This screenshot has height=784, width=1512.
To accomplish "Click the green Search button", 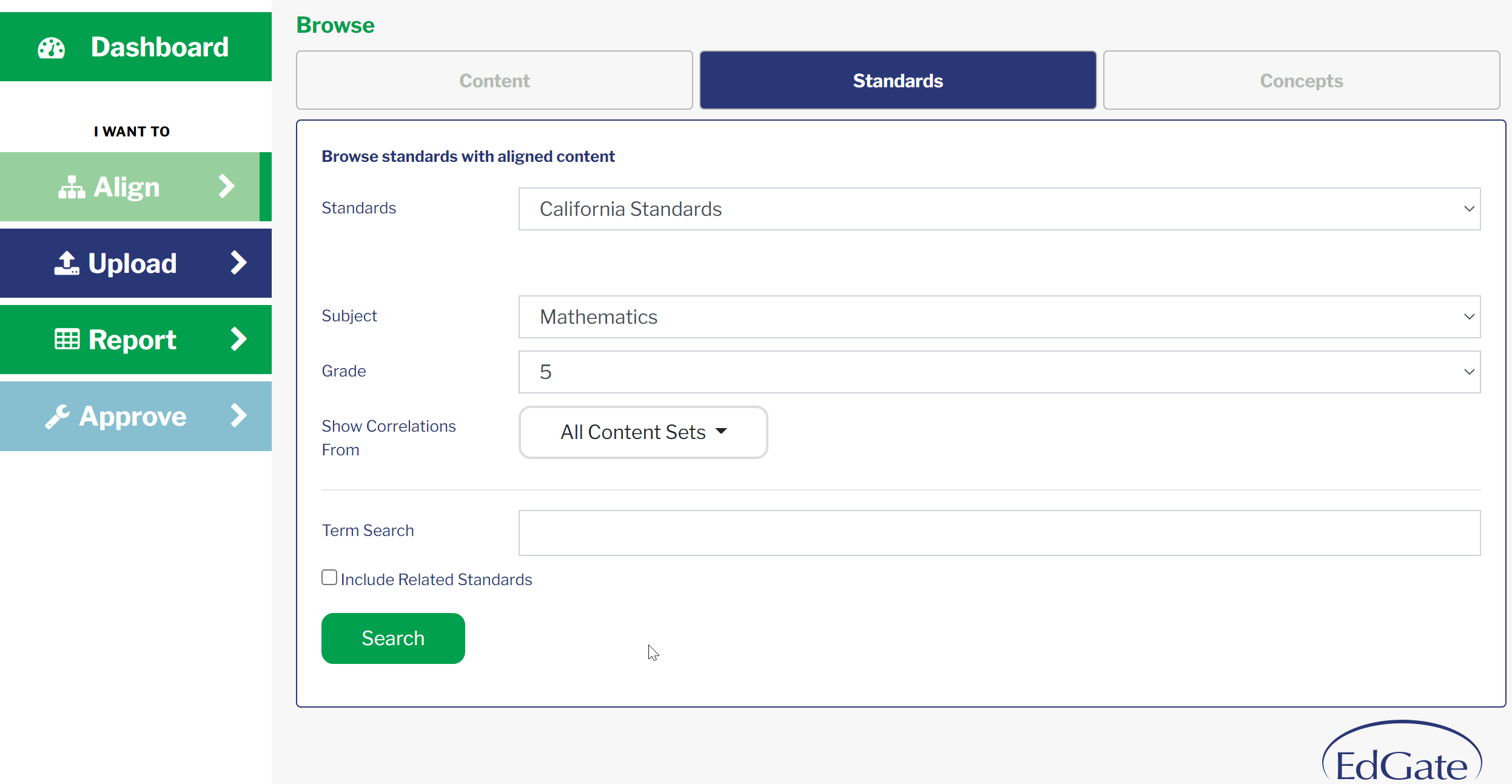I will point(393,638).
